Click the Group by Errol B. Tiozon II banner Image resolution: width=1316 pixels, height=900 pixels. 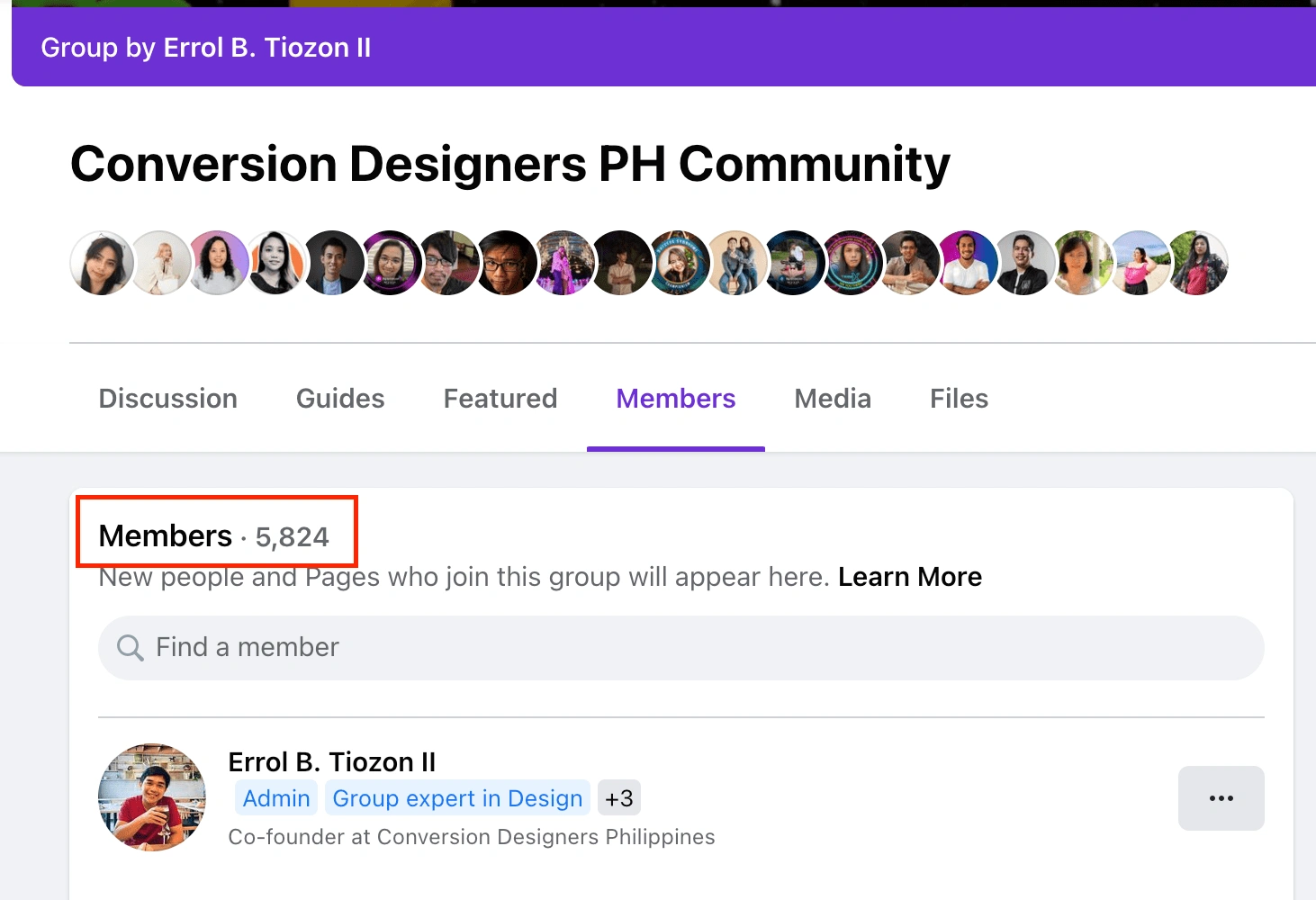coord(206,48)
